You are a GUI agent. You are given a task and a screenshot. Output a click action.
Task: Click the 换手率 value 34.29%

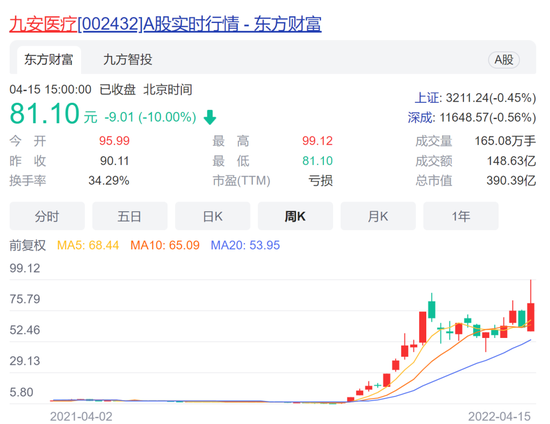point(109,181)
